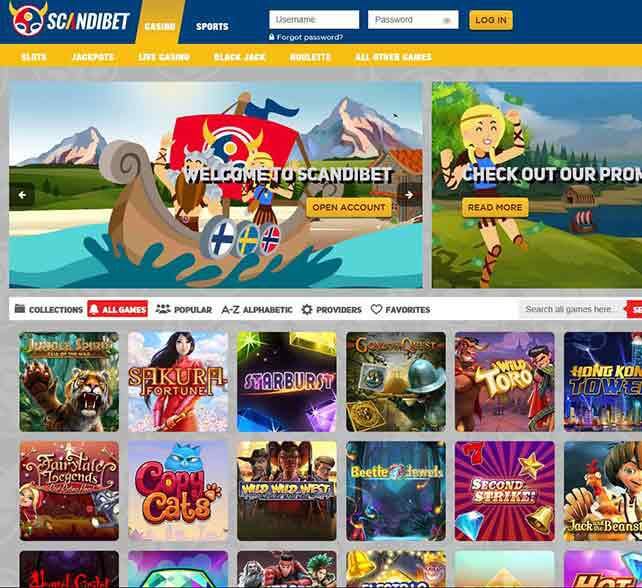Focus the search all games field
The image size is (642, 588).
[572, 309]
